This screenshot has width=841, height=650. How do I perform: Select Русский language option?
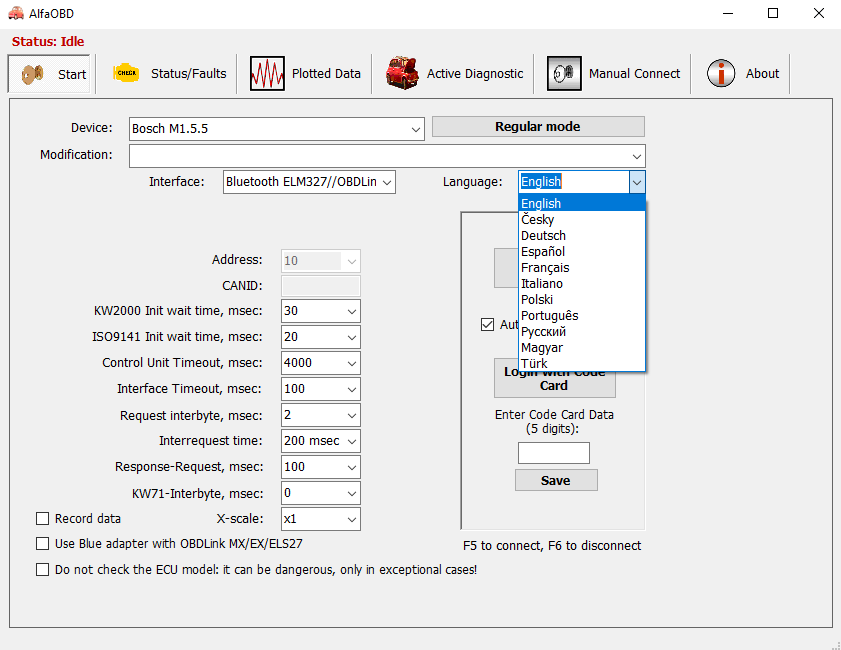(582, 331)
